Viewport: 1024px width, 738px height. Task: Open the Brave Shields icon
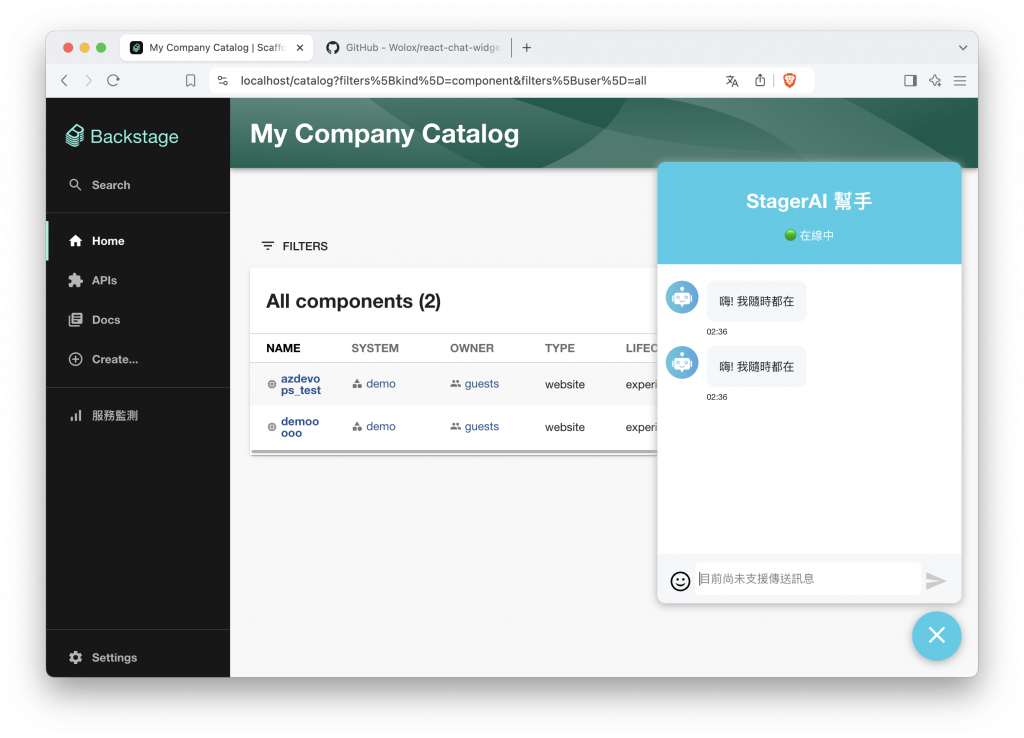[790, 80]
